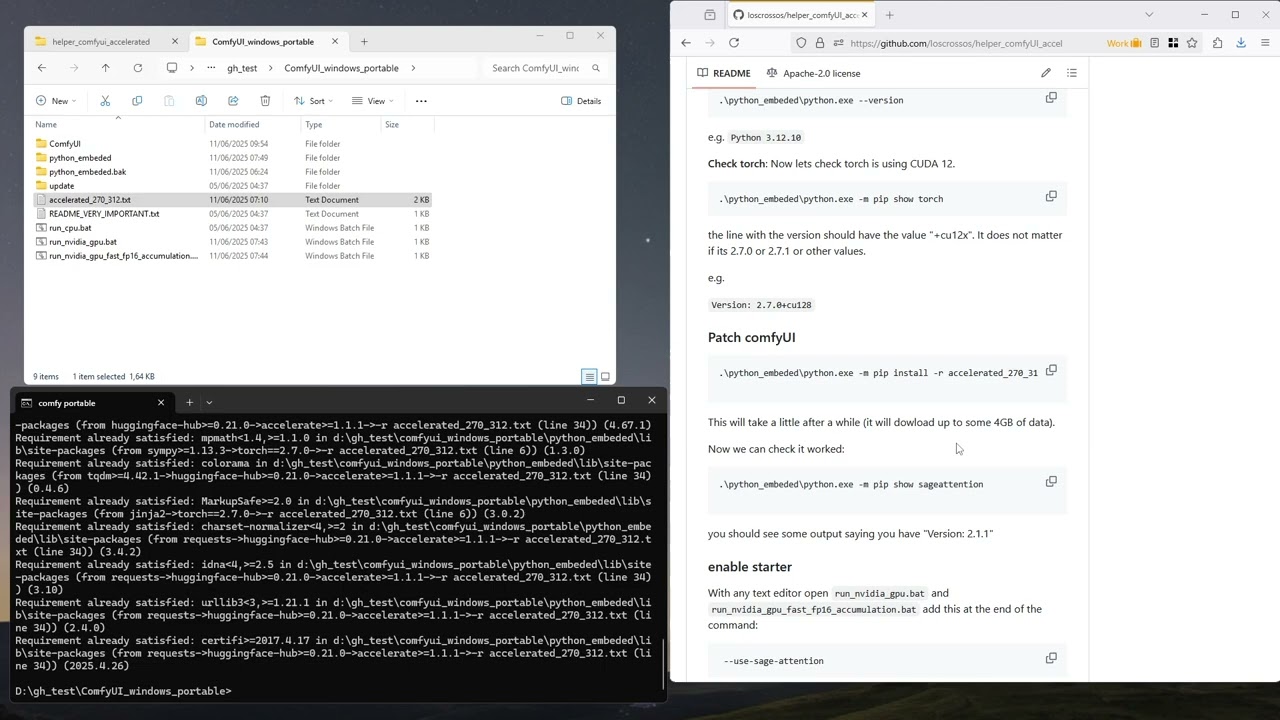Refresh the File Explorer folder view

137,68
